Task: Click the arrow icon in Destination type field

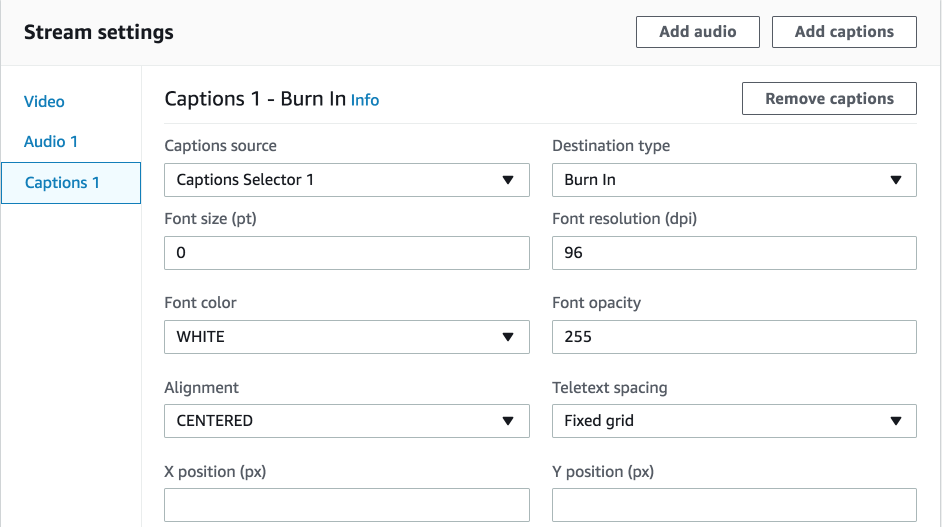Action: [x=896, y=180]
